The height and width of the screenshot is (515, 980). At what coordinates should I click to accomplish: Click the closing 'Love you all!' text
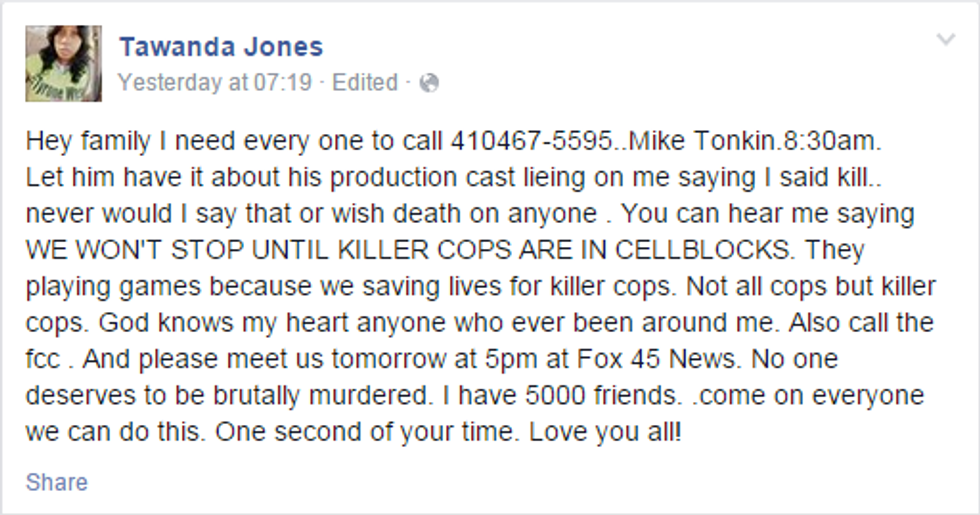605,432
